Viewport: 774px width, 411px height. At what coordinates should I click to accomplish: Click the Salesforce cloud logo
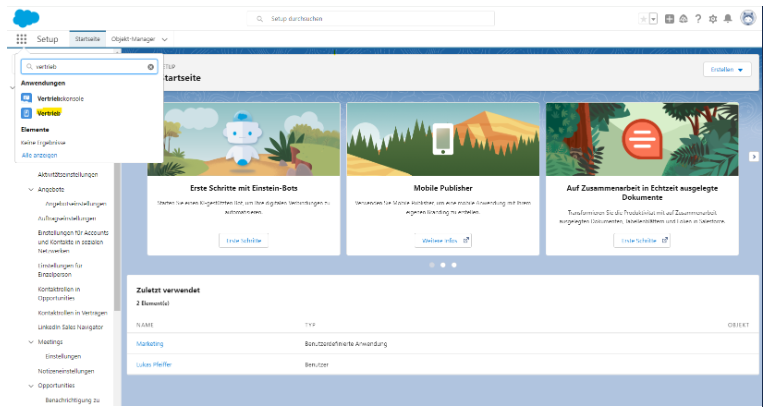click(x=27, y=17)
